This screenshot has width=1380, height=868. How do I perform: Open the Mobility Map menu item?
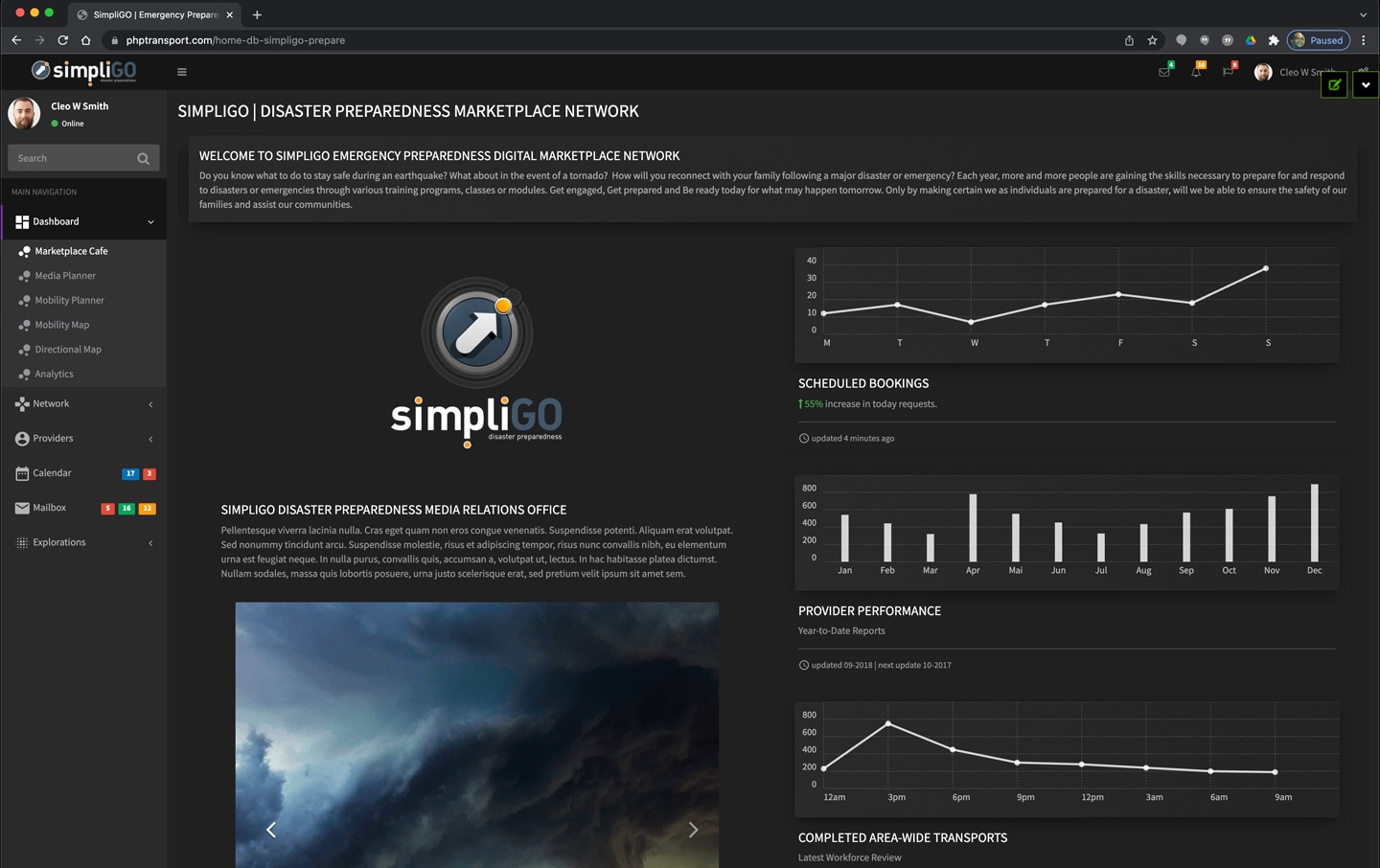tap(62, 325)
